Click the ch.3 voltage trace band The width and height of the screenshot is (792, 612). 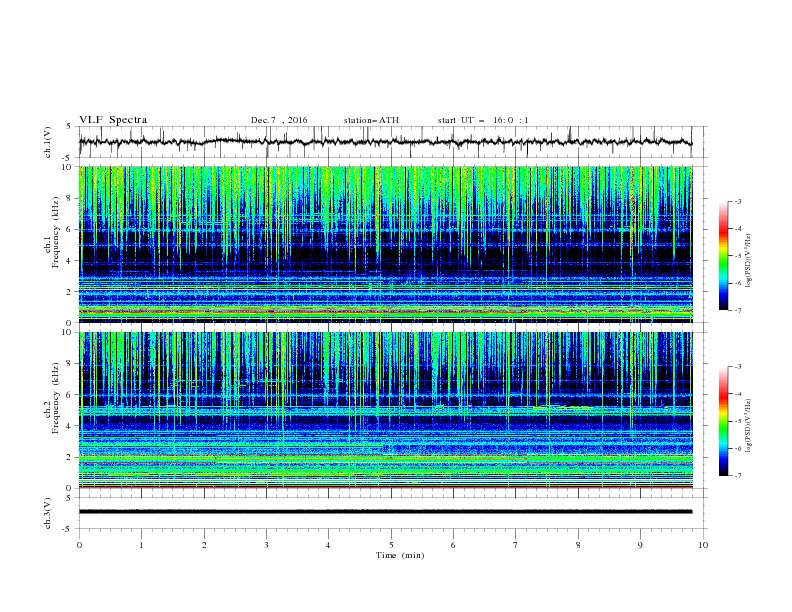point(385,512)
